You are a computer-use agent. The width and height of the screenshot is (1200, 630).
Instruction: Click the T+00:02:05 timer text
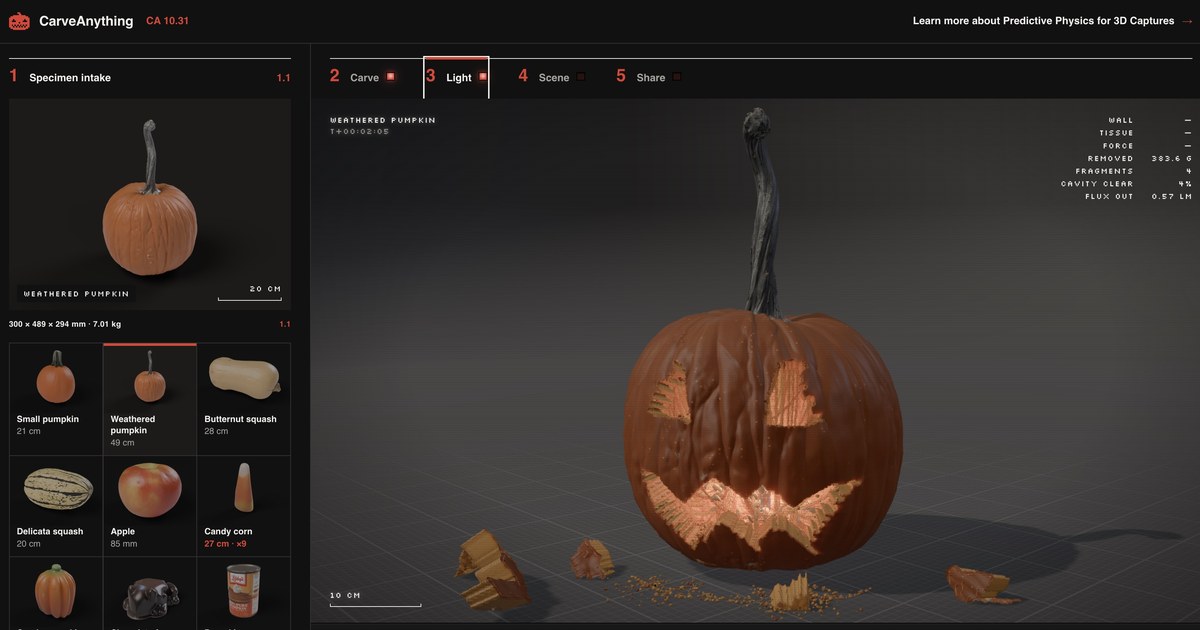click(360, 132)
